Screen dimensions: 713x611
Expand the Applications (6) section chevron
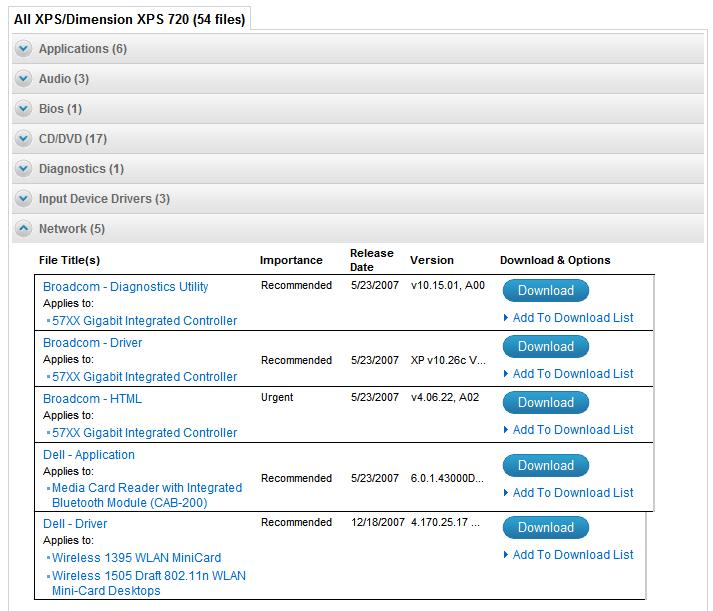(23, 48)
